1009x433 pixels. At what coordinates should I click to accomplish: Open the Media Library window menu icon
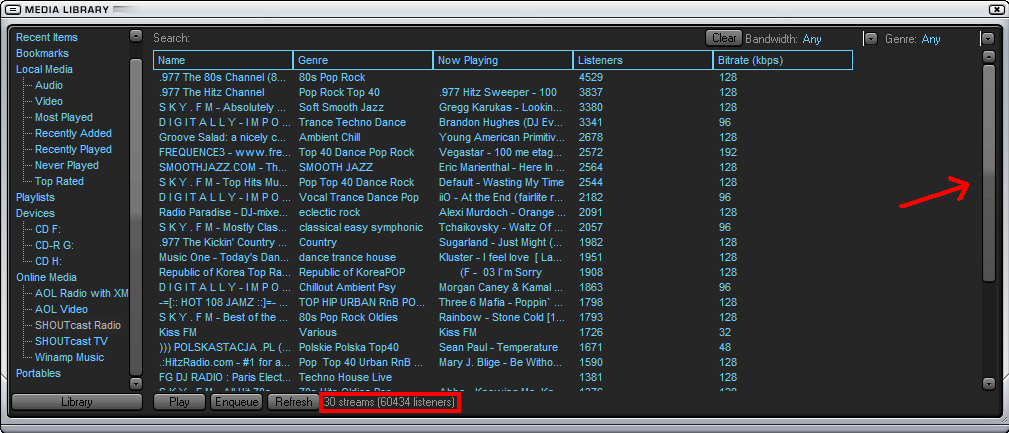coord(12,9)
